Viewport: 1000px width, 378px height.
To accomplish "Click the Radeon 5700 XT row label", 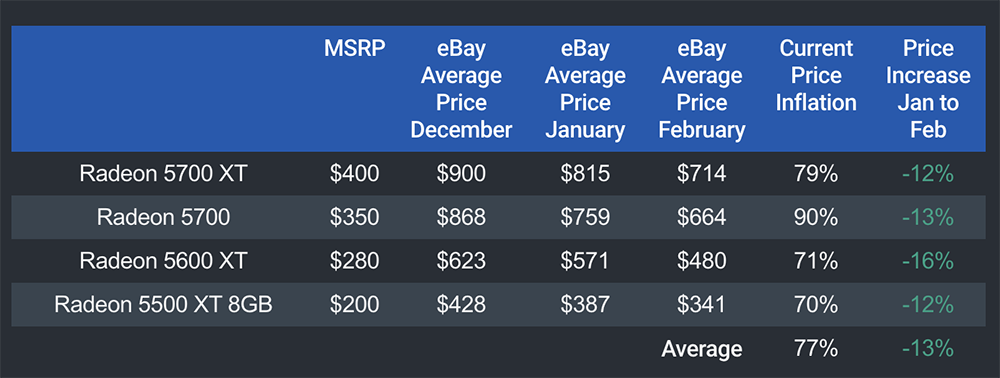I will tap(163, 174).
